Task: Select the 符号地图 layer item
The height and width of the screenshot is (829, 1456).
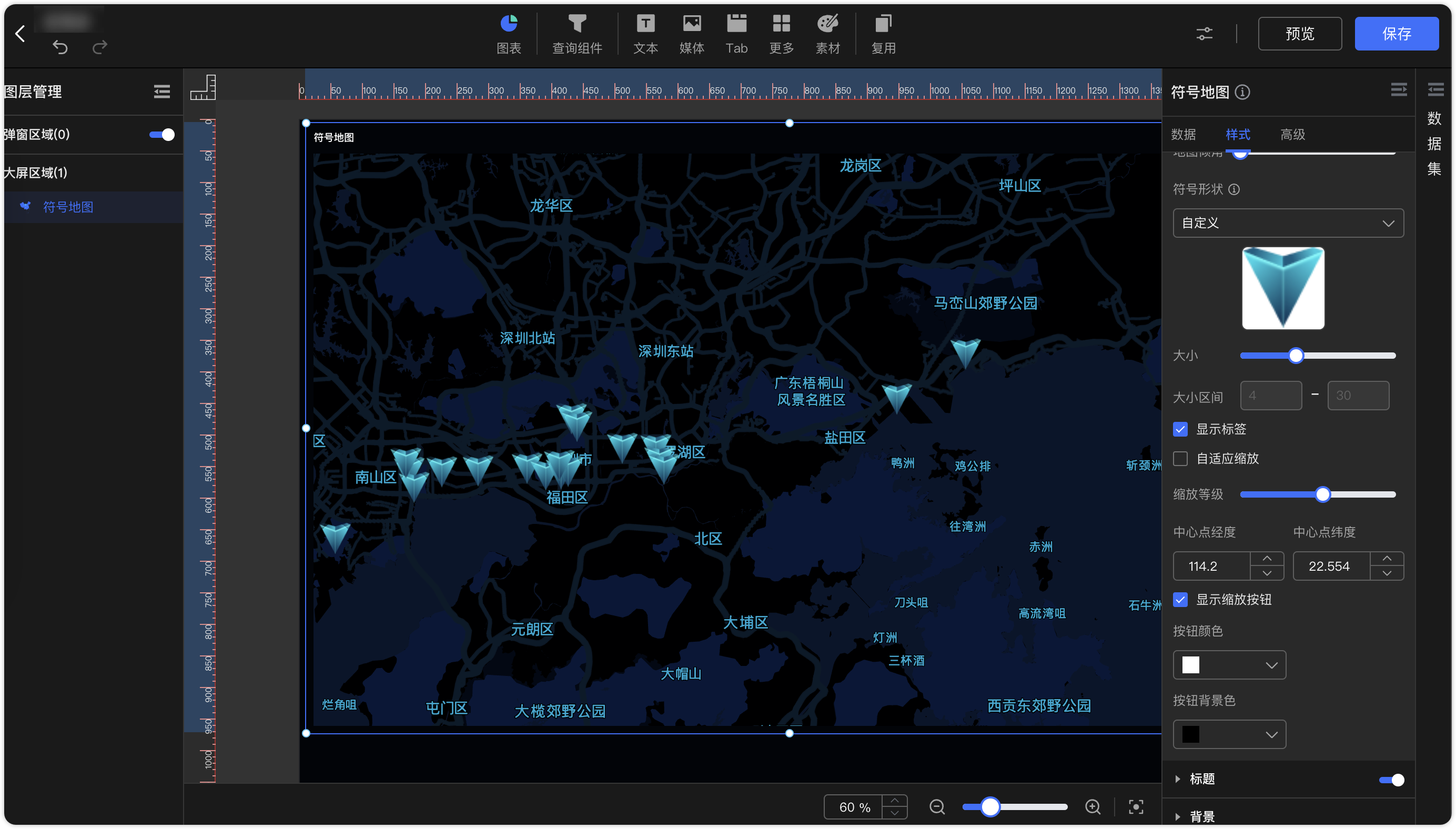Action: (x=93, y=207)
